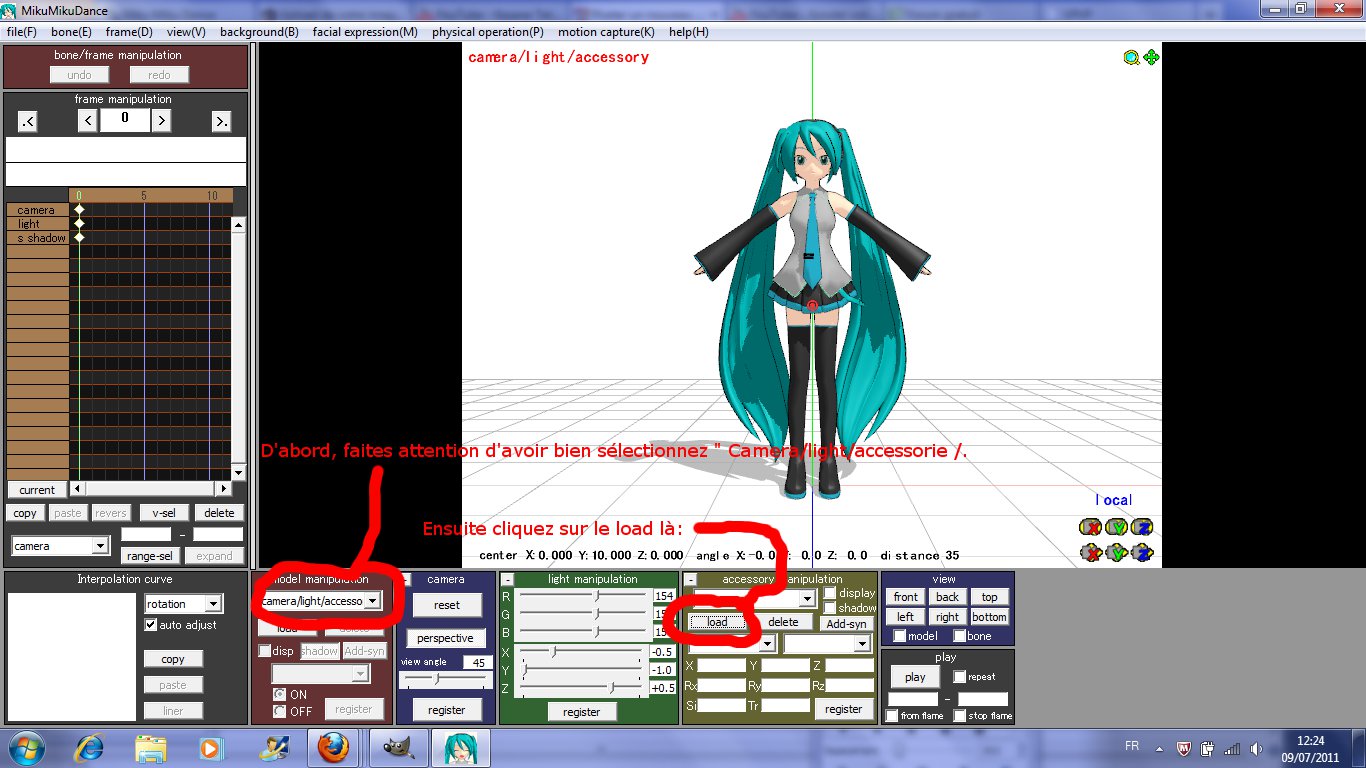This screenshot has height=768, width=1366.
Task: Click the magnifier zoom icon in the viewport
Action: point(1131,58)
